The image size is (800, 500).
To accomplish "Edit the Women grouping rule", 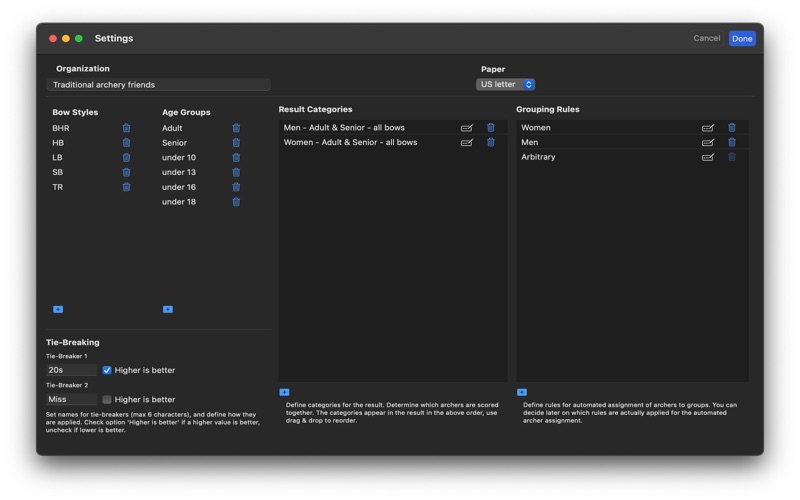I will (708, 128).
